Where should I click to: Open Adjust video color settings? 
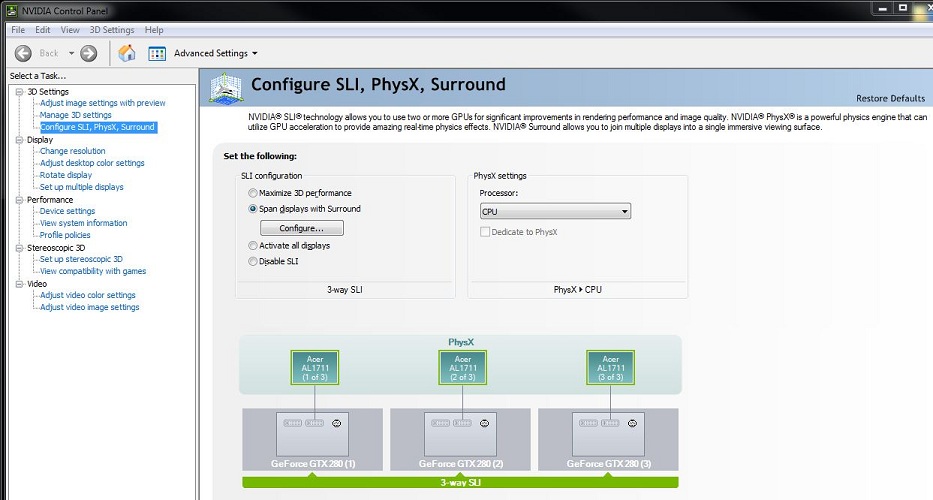click(x=87, y=295)
